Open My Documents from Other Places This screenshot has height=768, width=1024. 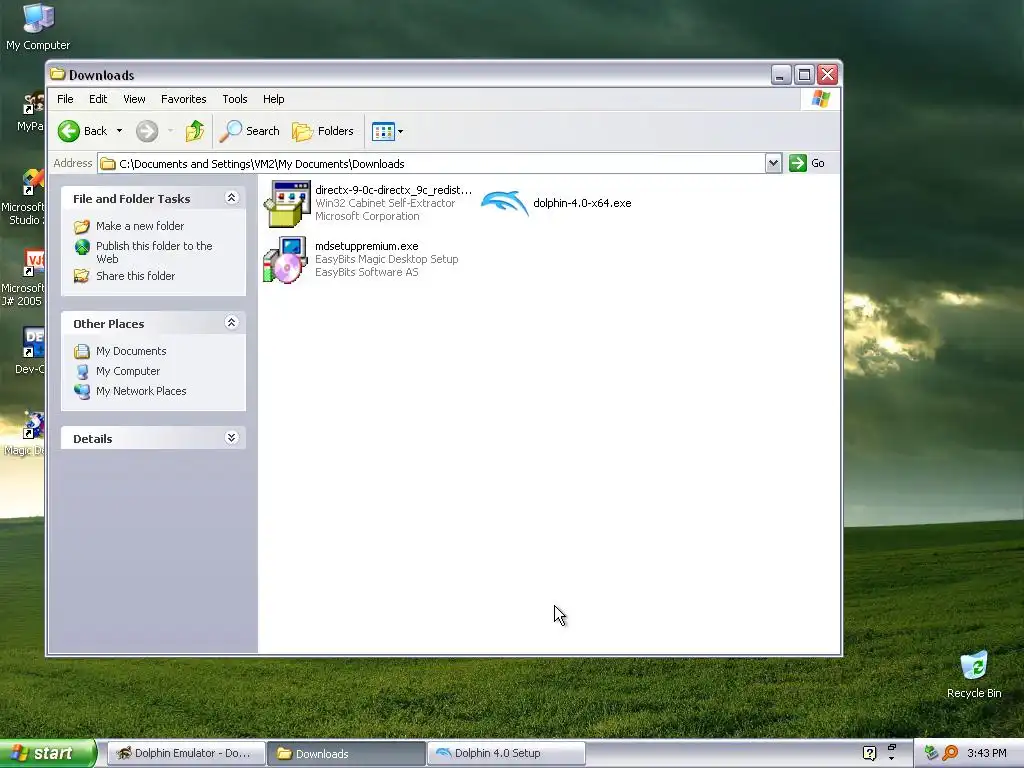tap(131, 351)
